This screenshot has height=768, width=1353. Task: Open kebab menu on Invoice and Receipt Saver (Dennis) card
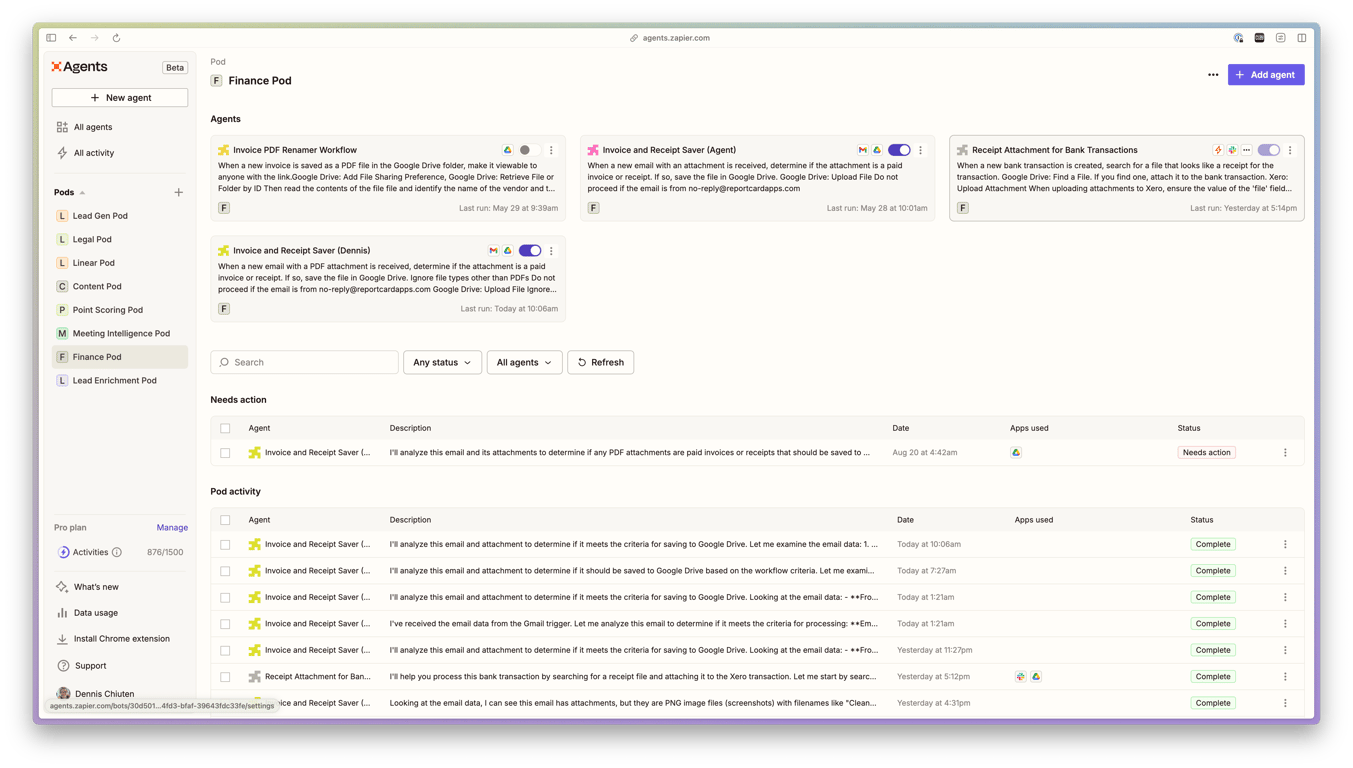(x=551, y=251)
